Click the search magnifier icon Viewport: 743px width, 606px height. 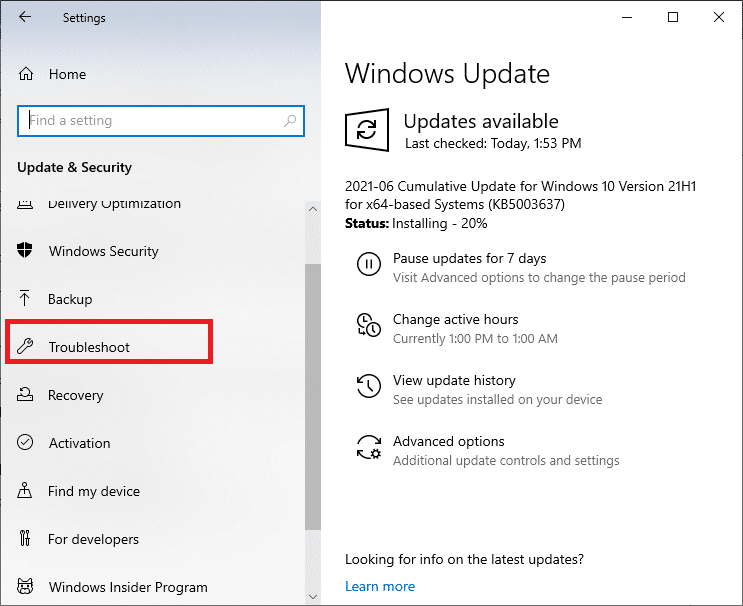pyautogui.click(x=290, y=121)
